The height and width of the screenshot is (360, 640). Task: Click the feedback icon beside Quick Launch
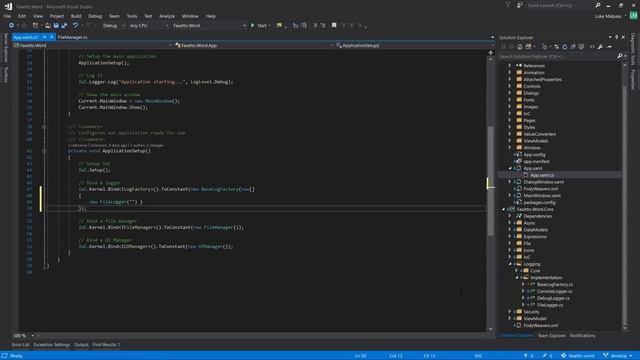click(x=520, y=5)
